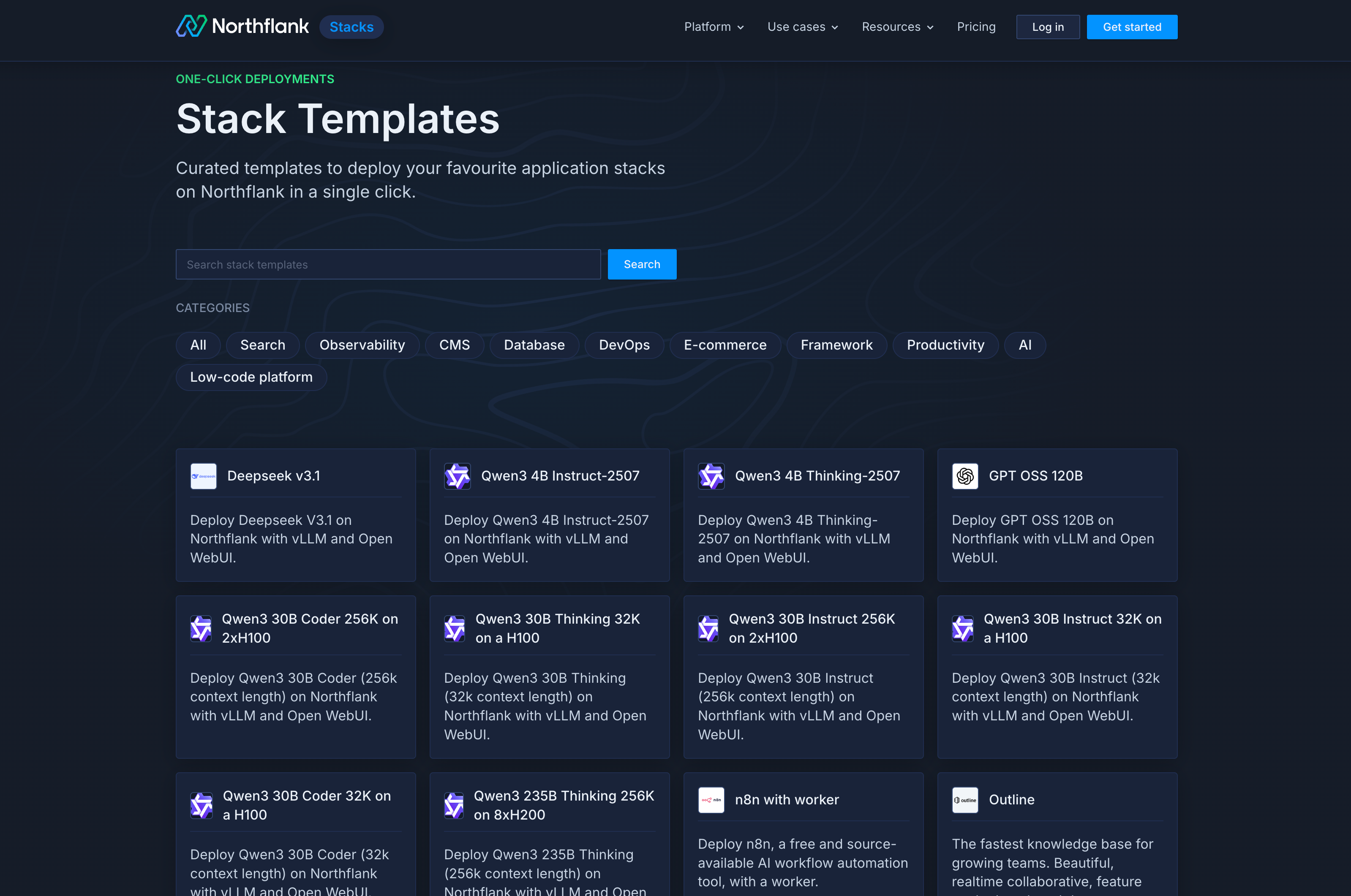Click the Qwen3 235B Thinking 256K icon
Image resolution: width=1351 pixels, height=896 pixels.
point(454,805)
